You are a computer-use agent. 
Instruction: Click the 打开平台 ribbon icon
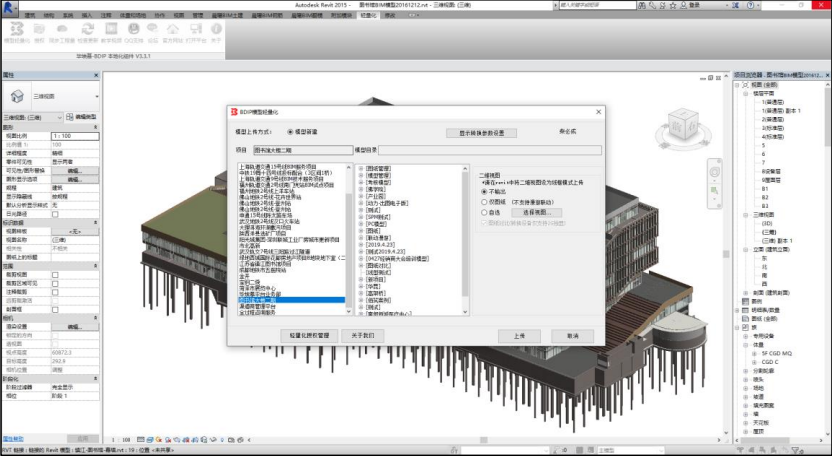coord(196,29)
